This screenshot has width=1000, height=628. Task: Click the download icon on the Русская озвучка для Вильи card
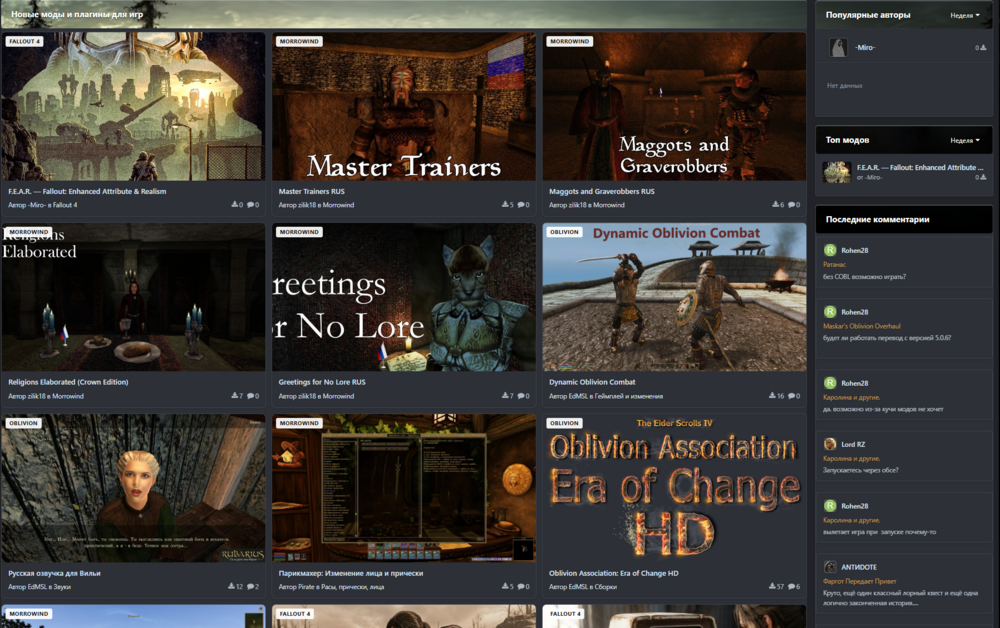pos(232,587)
